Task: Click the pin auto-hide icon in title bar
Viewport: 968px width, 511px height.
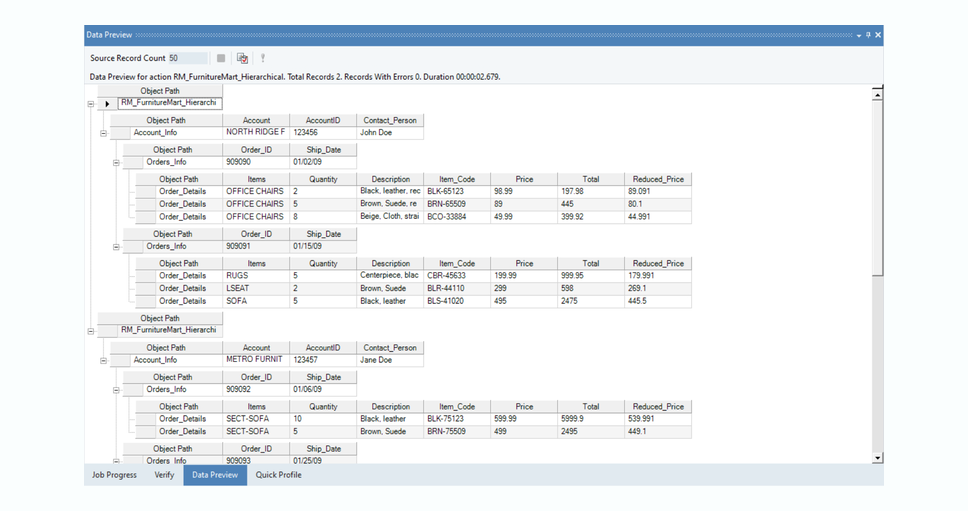Action: point(868,35)
